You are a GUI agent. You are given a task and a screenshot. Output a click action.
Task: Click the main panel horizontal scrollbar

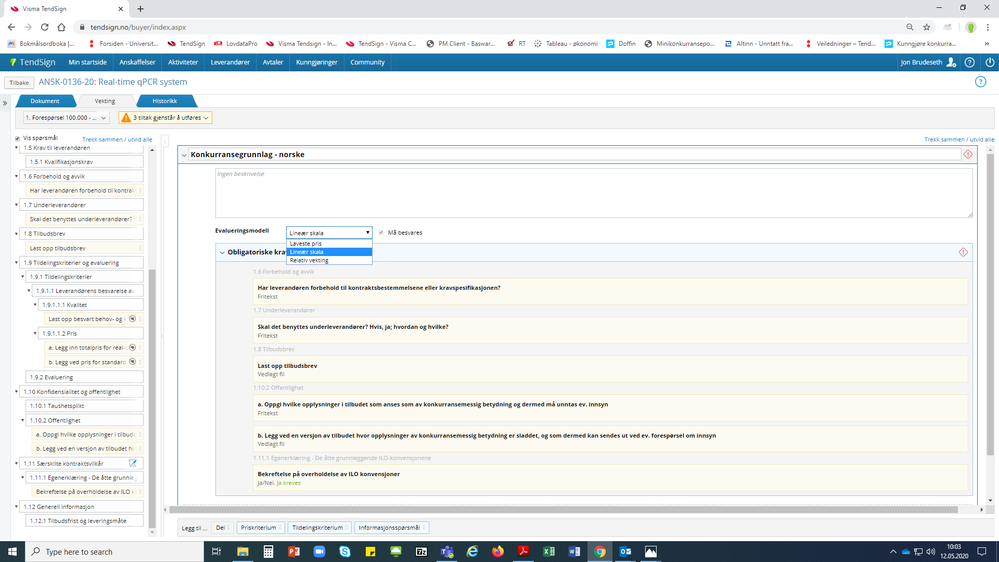click(564, 510)
